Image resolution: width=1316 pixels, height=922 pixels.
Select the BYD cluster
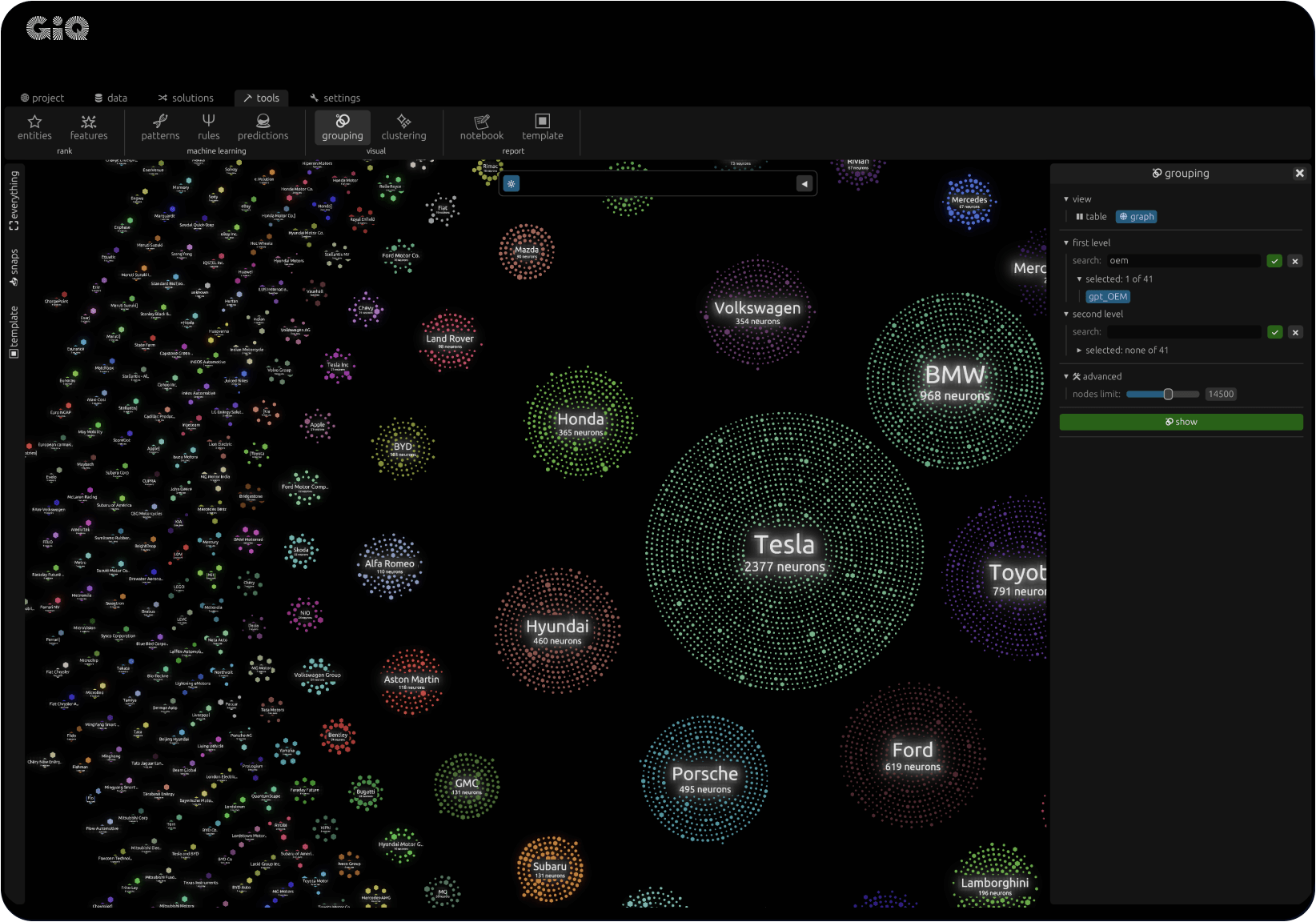[403, 449]
